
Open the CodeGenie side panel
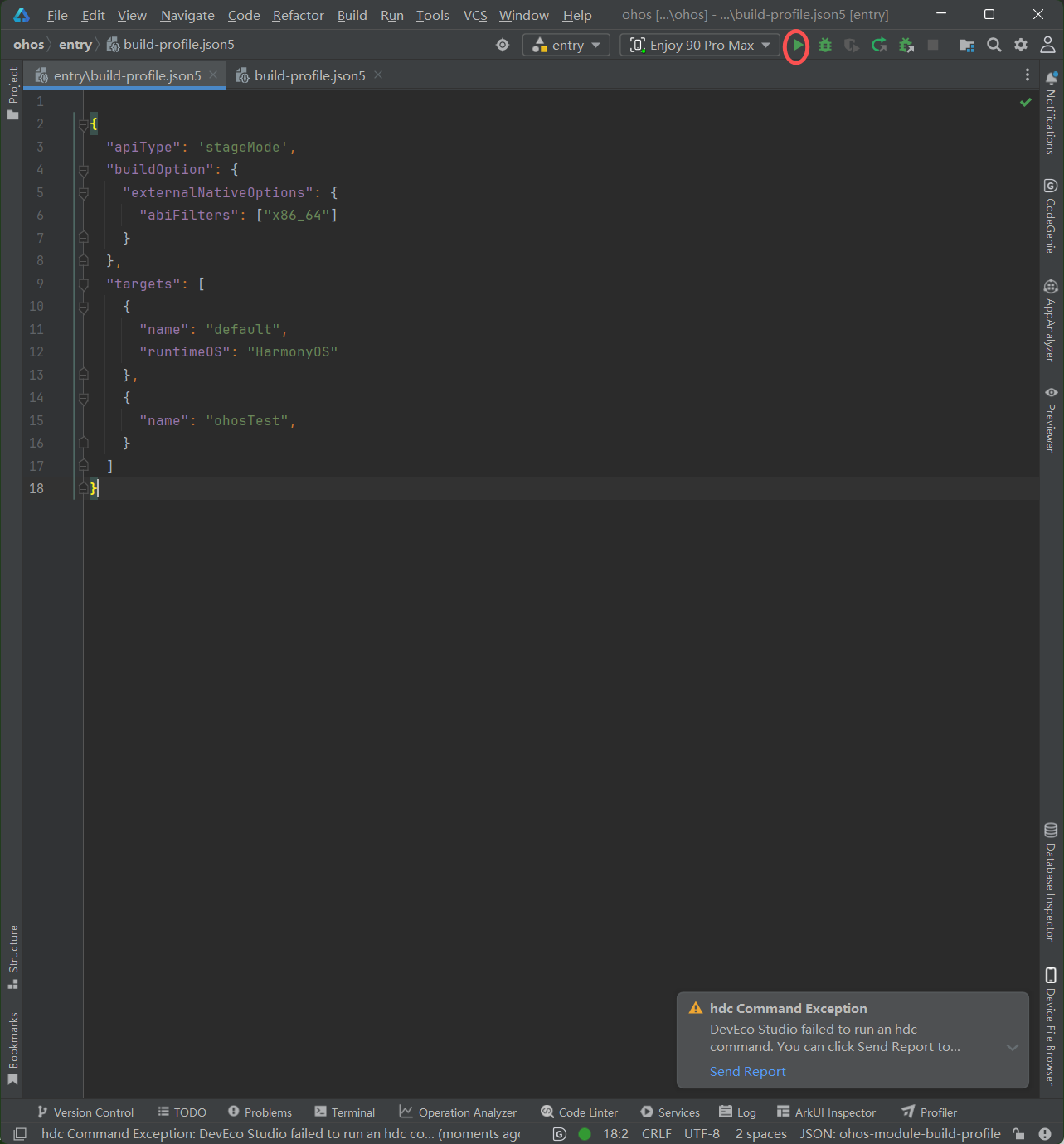click(1051, 216)
